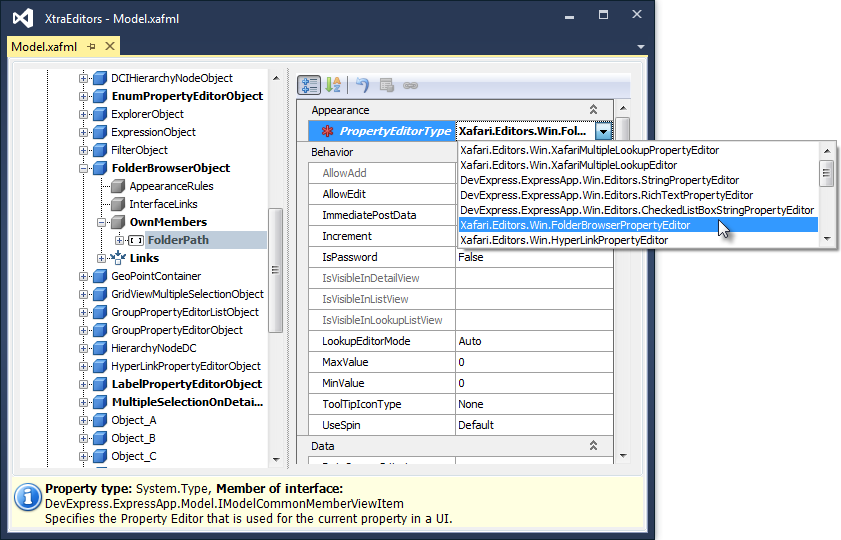Click the info icon in description panel
The width and height of the screenshot is (841, 540).
27,497
